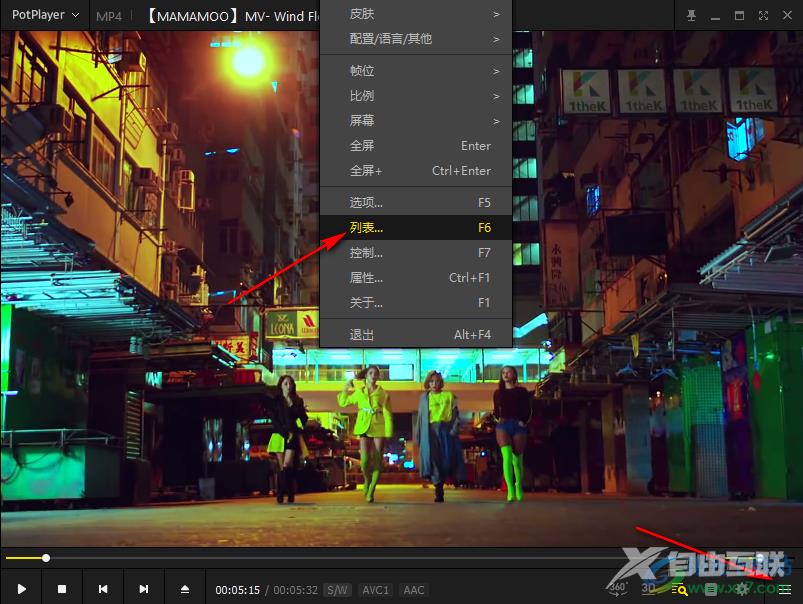The height and width of the screenshot is (604, 803).
Task: Minimize the PotPlayer window
Action: click(715, 16)
